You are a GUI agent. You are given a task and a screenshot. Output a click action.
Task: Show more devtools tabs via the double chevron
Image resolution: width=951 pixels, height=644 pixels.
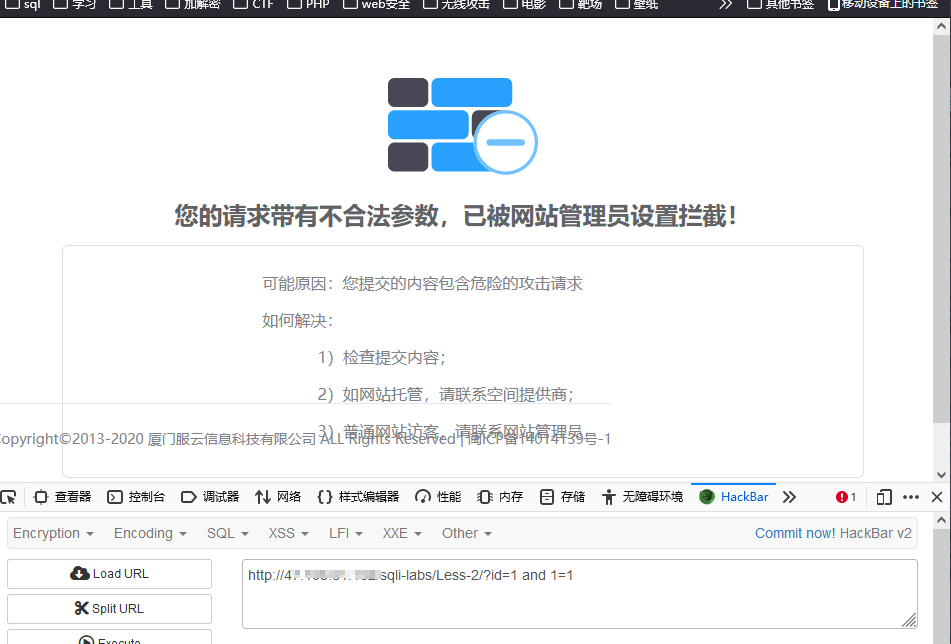tap(789, 497)
